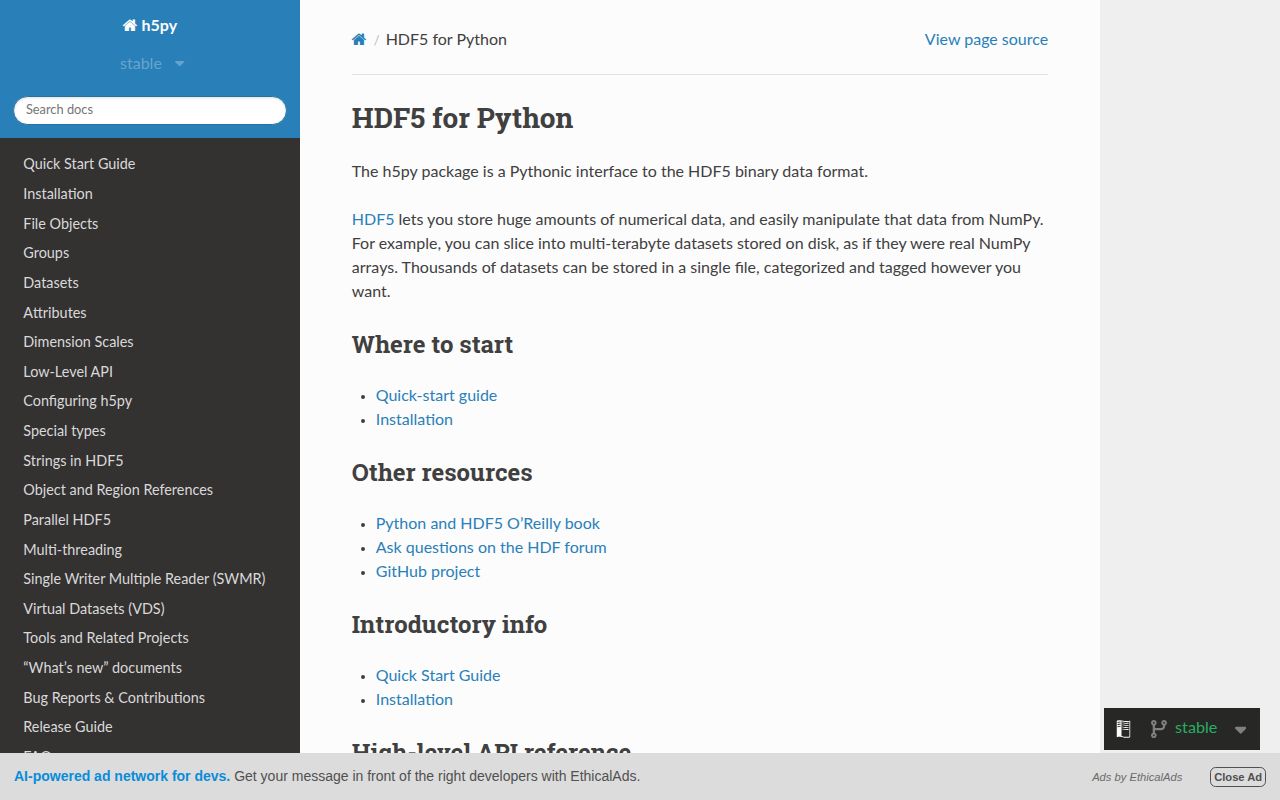Open Multi-threading sidebar entry
Screen dimensions: 1280x800
pyautogui.click(x=72, y=550)
